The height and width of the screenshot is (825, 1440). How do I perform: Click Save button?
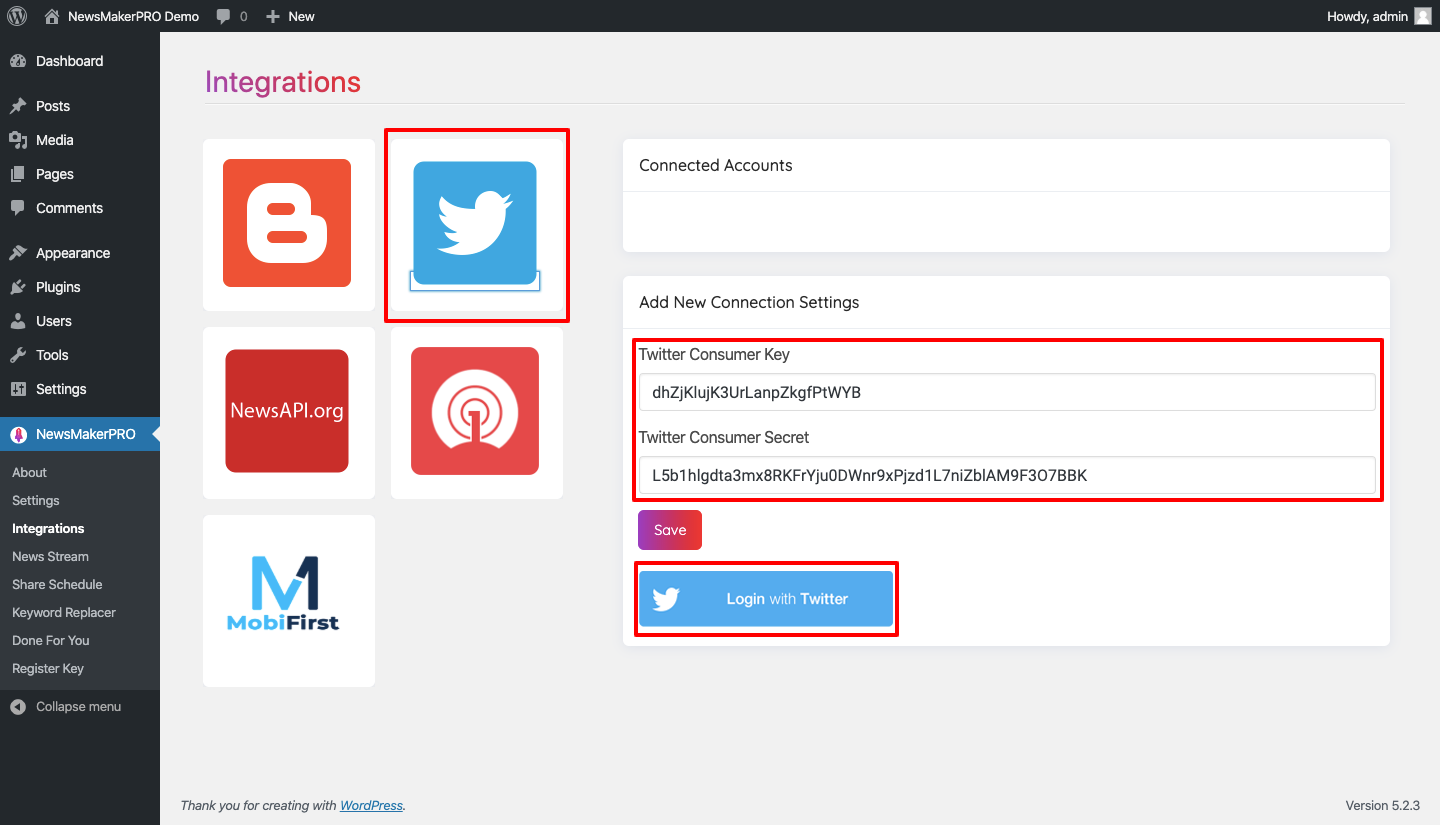(670, 530)
